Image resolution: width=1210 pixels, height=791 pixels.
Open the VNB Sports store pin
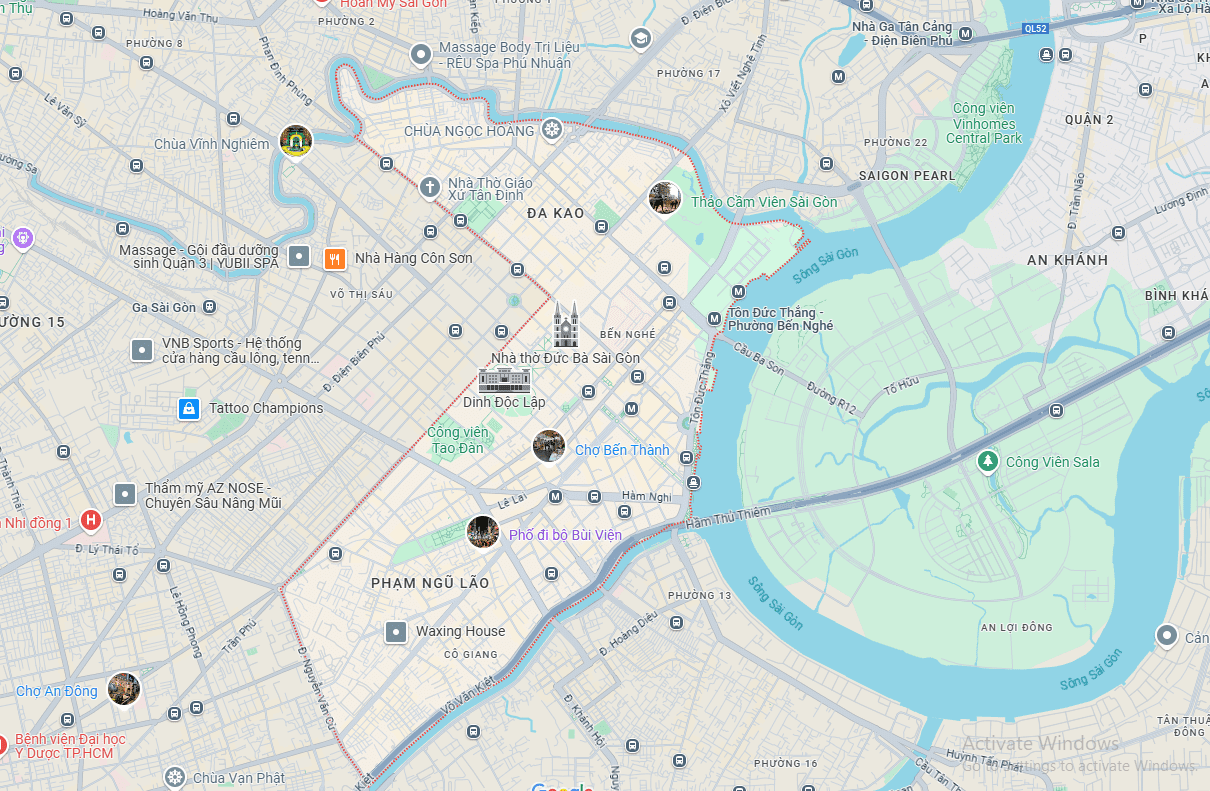[142, 350]
